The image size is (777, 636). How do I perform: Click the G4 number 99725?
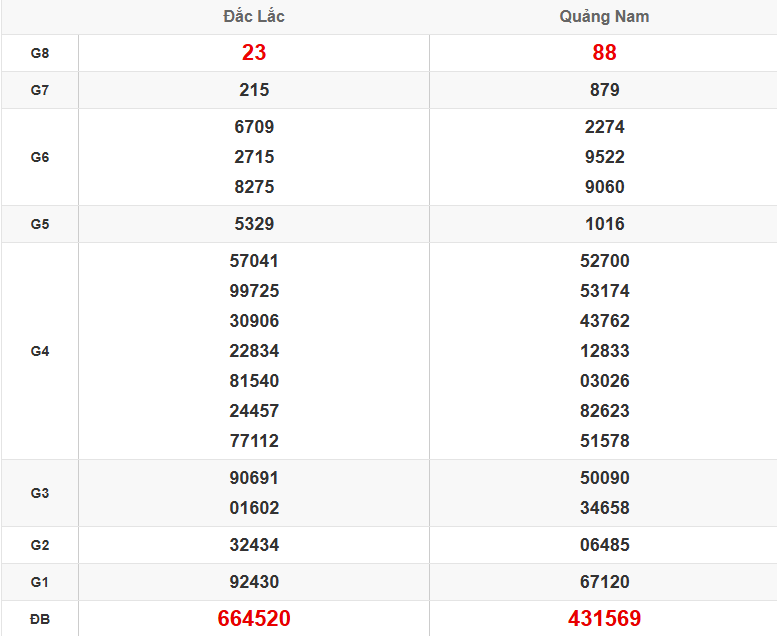254,291
